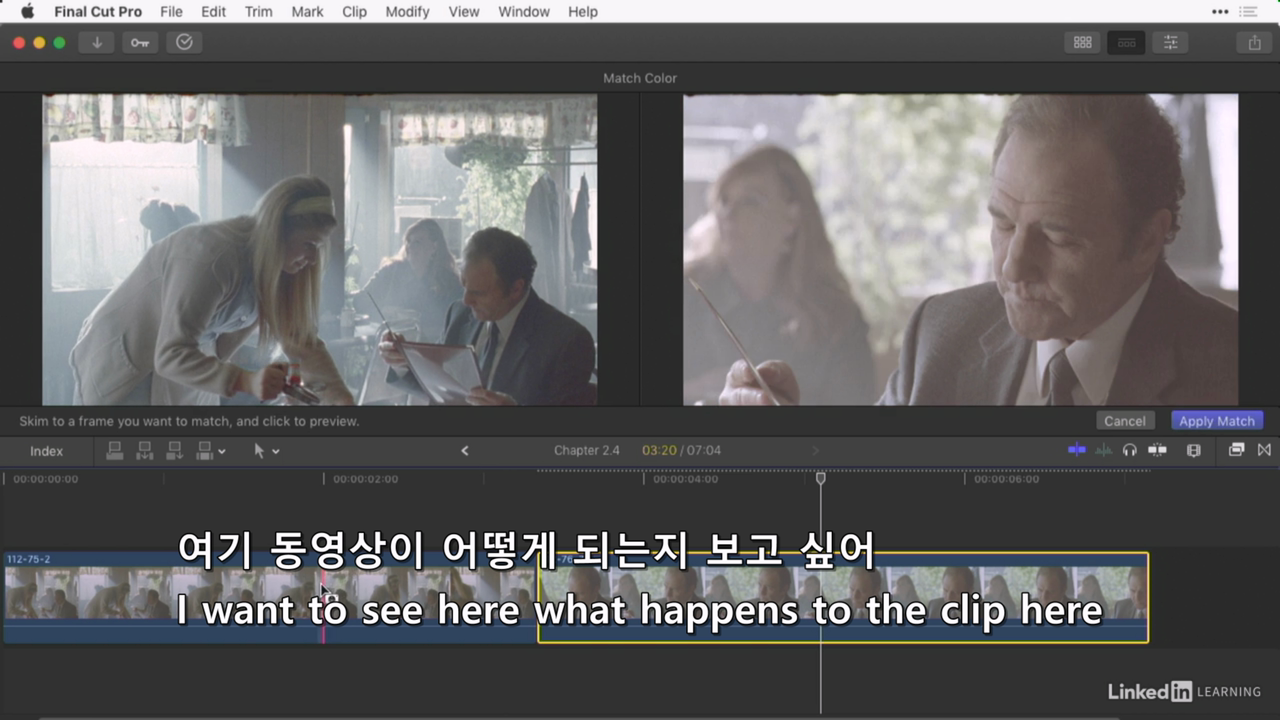Open the View menu
This screenshot has width=1280, height=720.
tap(464, 12)
